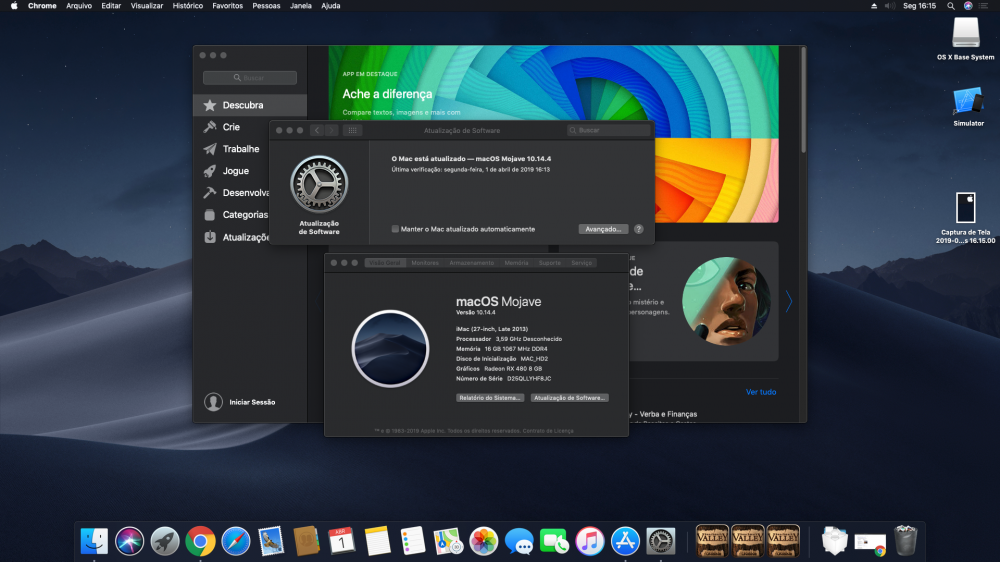Open the Favoritos menu
Screen dimensions: 1000x562
(x=228, y=6)
